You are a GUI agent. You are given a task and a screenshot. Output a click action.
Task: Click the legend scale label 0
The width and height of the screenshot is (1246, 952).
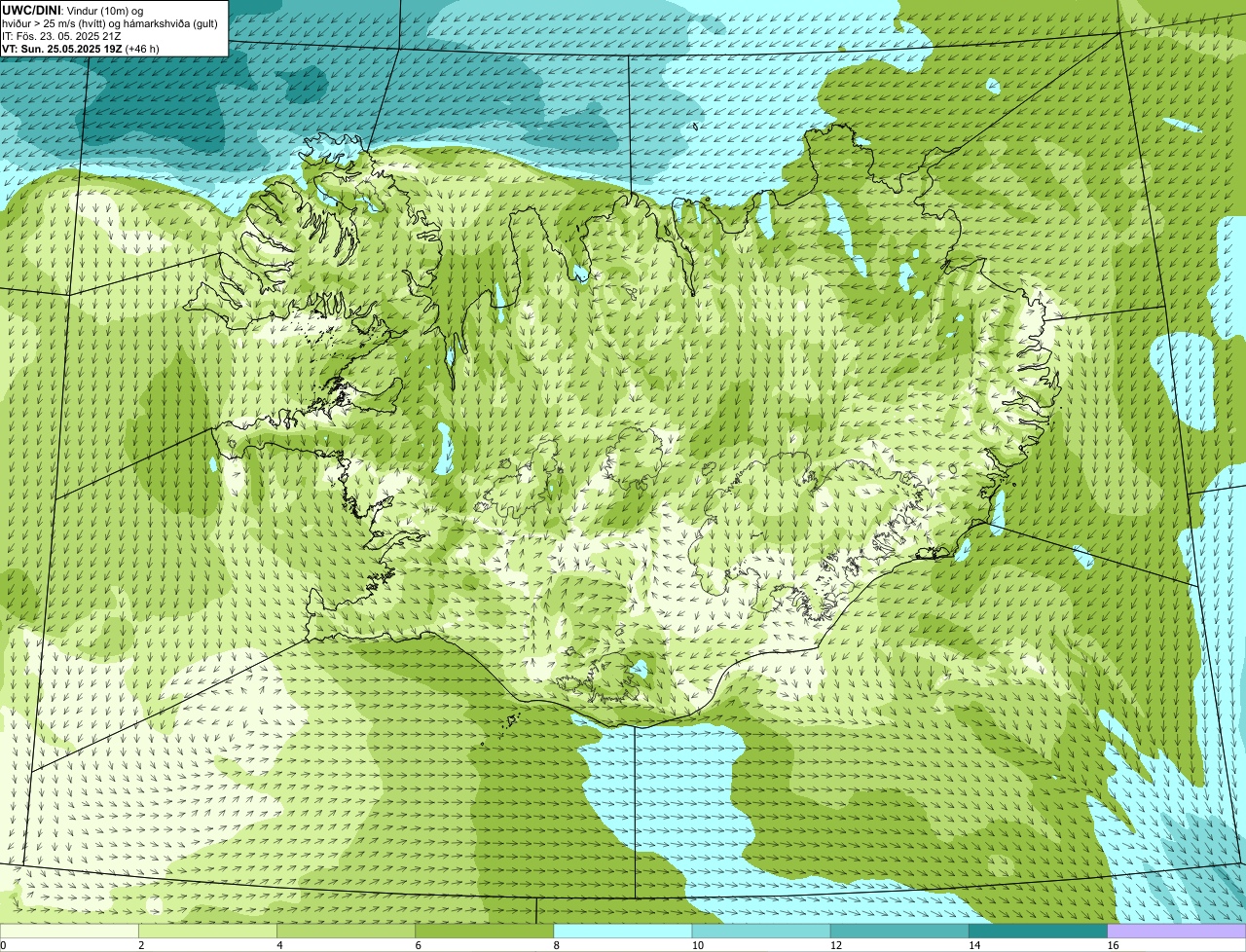click(x=4, y=945)
